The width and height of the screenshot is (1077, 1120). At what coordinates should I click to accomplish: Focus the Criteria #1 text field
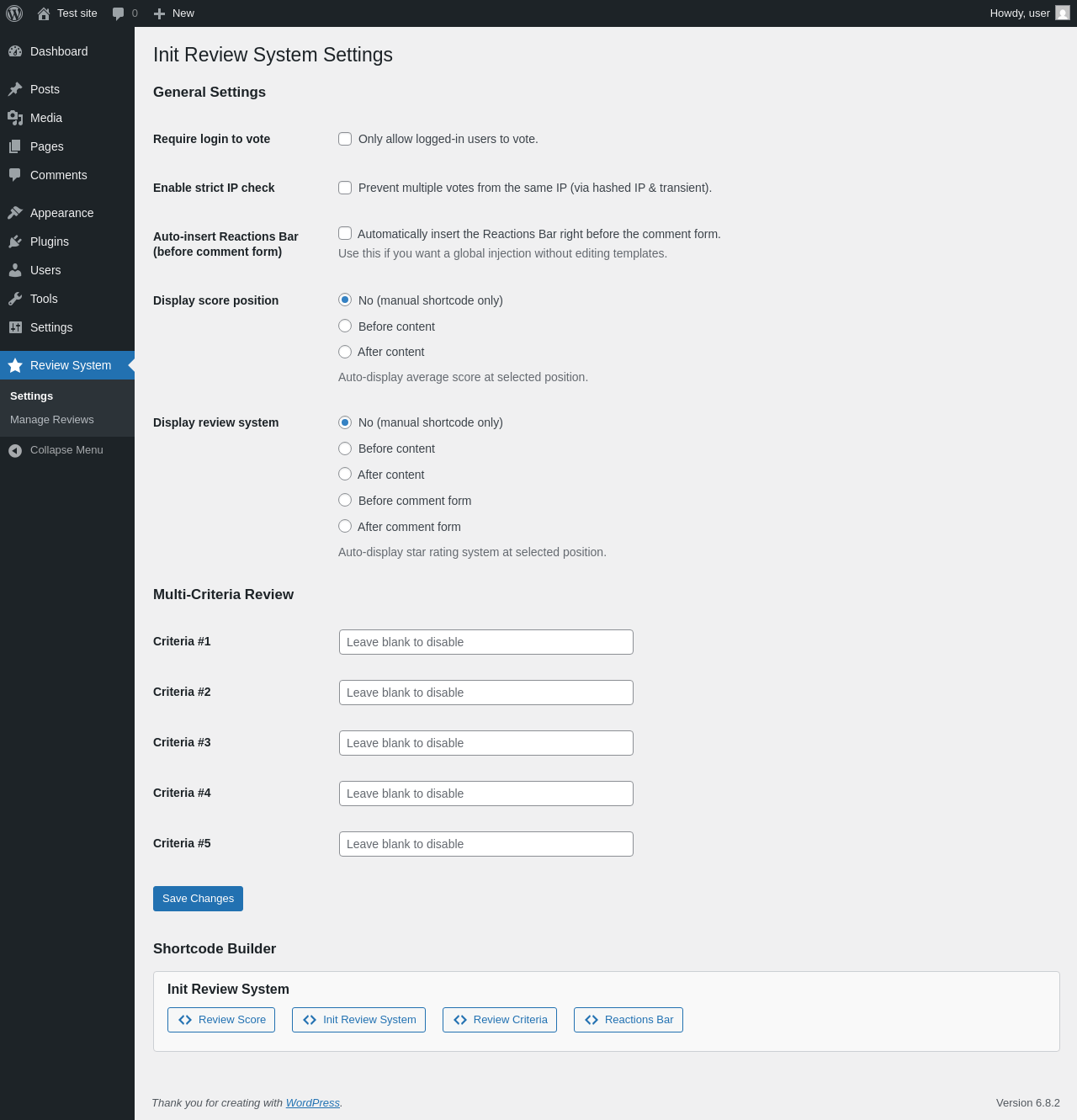[486, 642]
